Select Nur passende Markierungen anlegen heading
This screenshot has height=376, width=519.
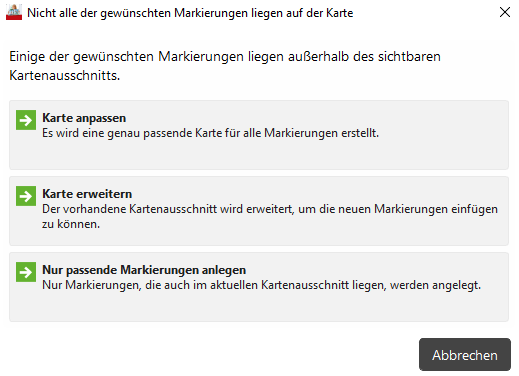tap(144, 270)
